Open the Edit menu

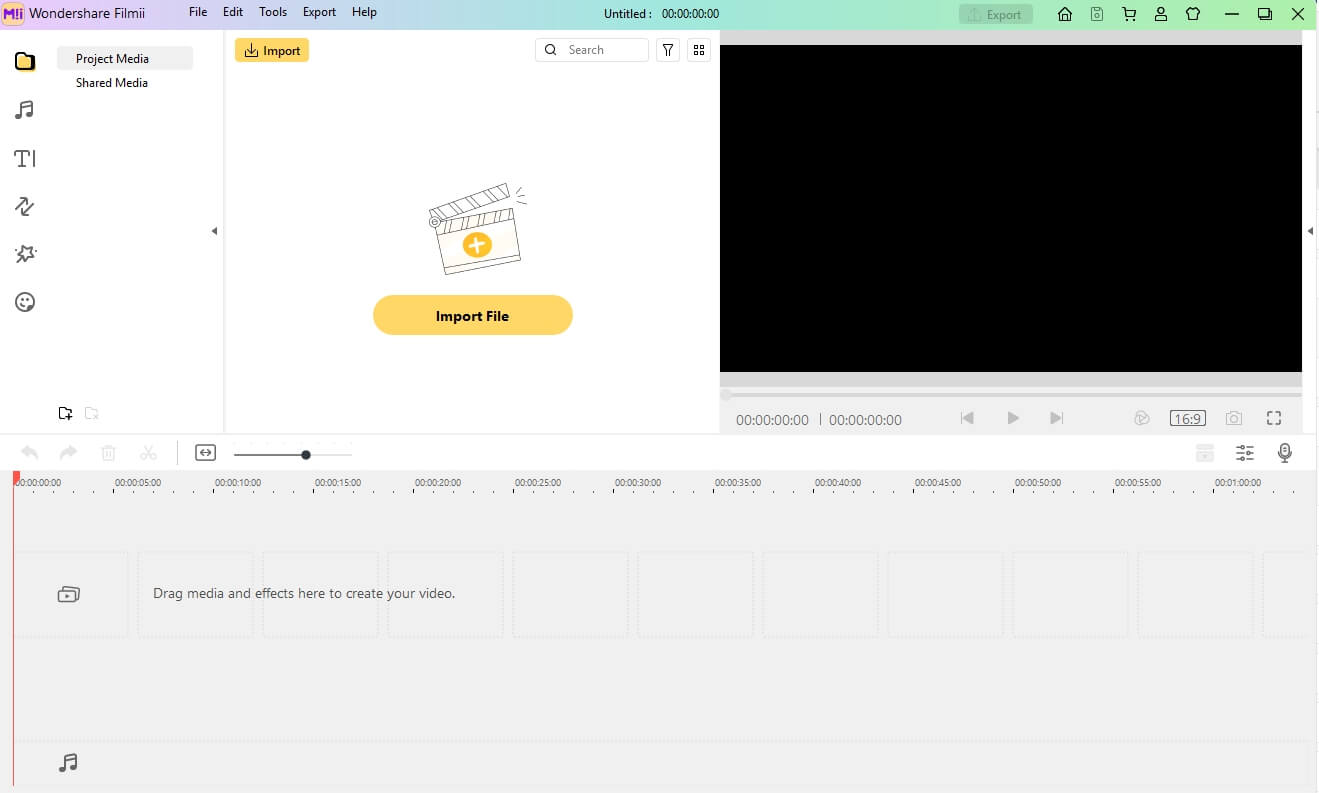233,12
